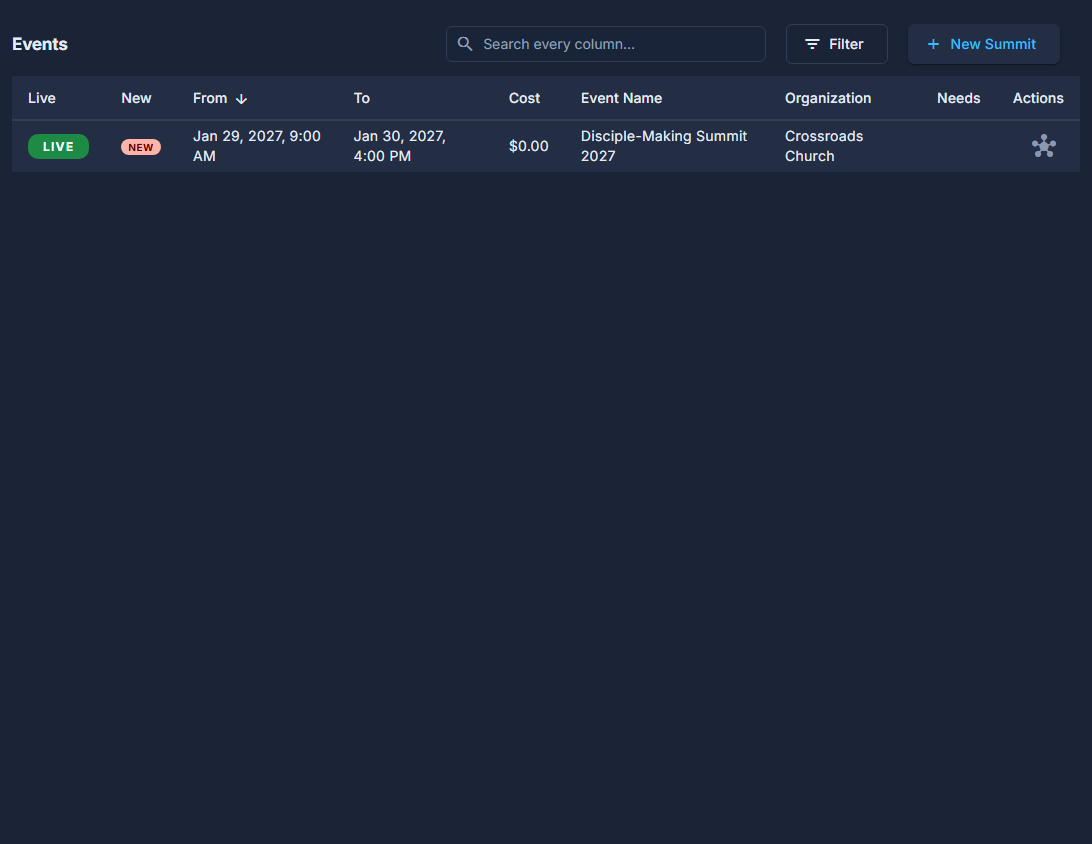Select the $0.00 cost cell
Screen dimensions: 1092x844
(529, 146)
